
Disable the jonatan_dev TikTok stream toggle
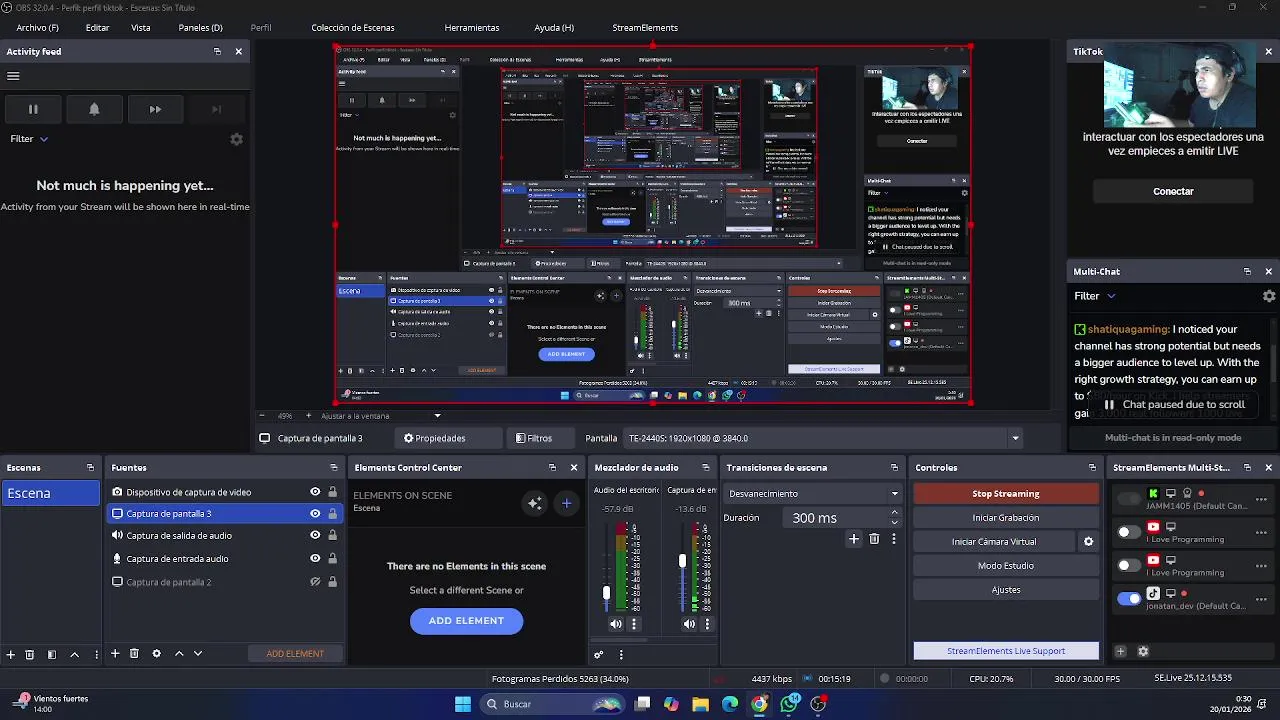[1128, 599]
